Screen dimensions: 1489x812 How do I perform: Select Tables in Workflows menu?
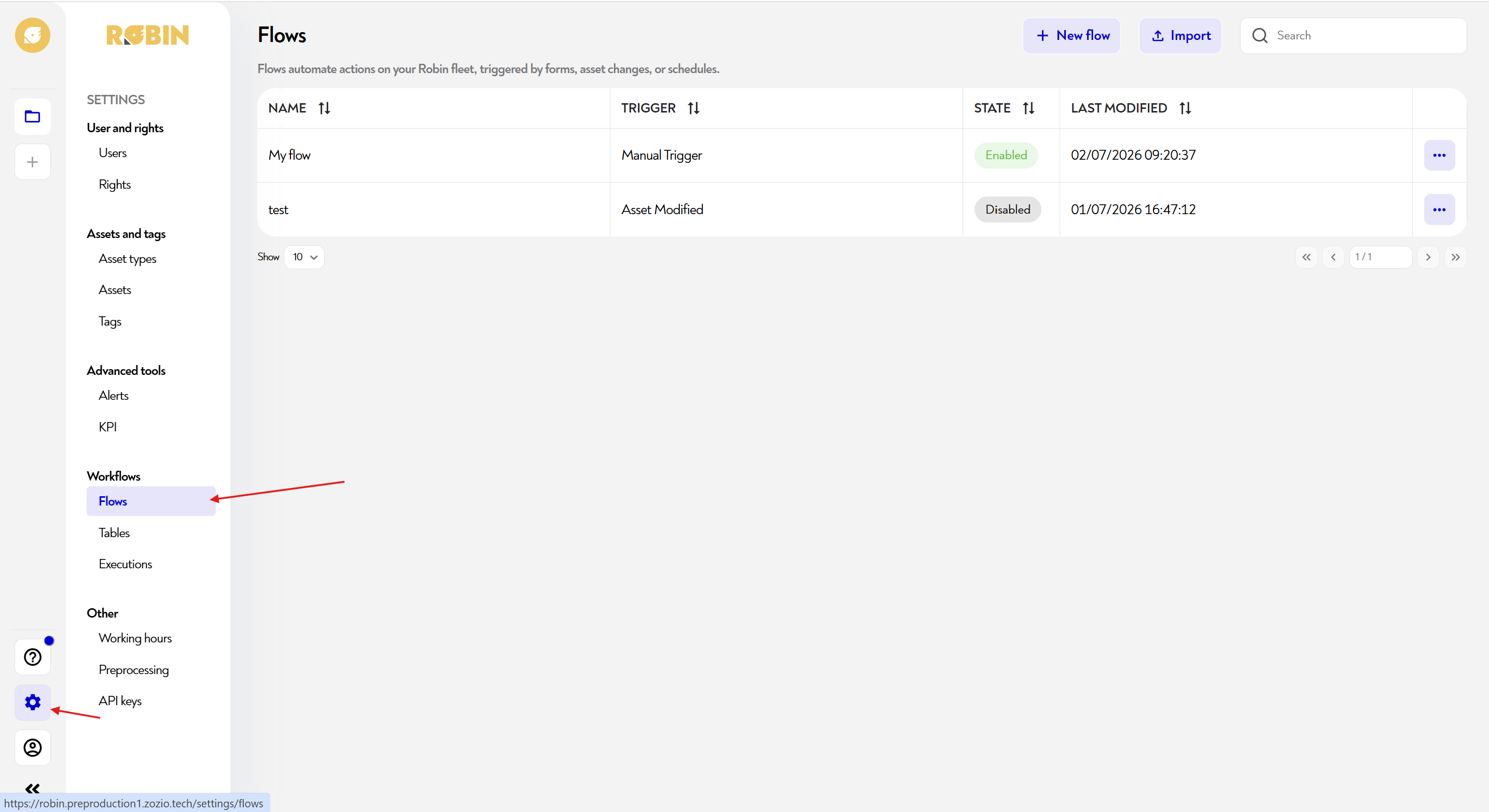[114, 533]
